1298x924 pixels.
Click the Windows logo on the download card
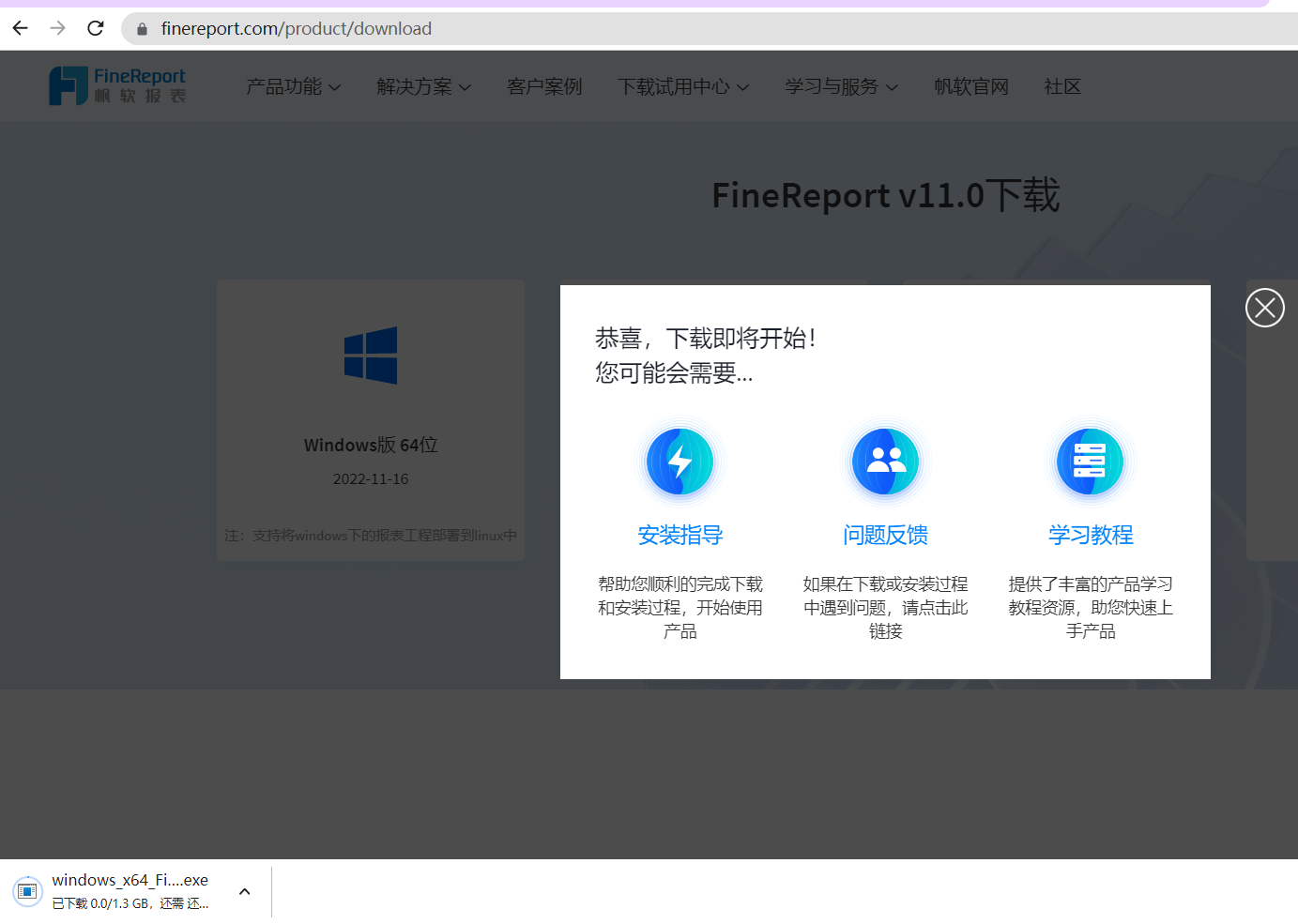(x=370, y=355)
